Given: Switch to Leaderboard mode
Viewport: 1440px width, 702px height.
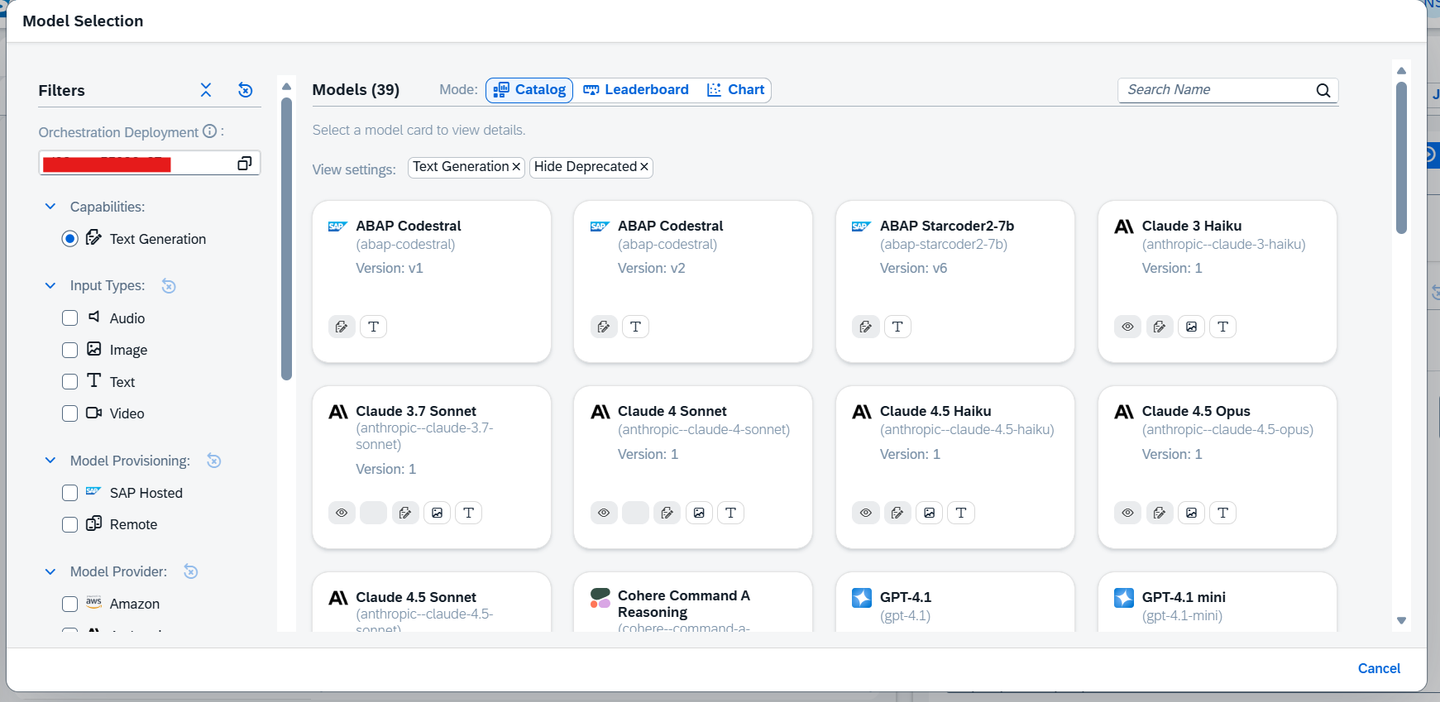Looking at the screenshot, I should 636,90.
